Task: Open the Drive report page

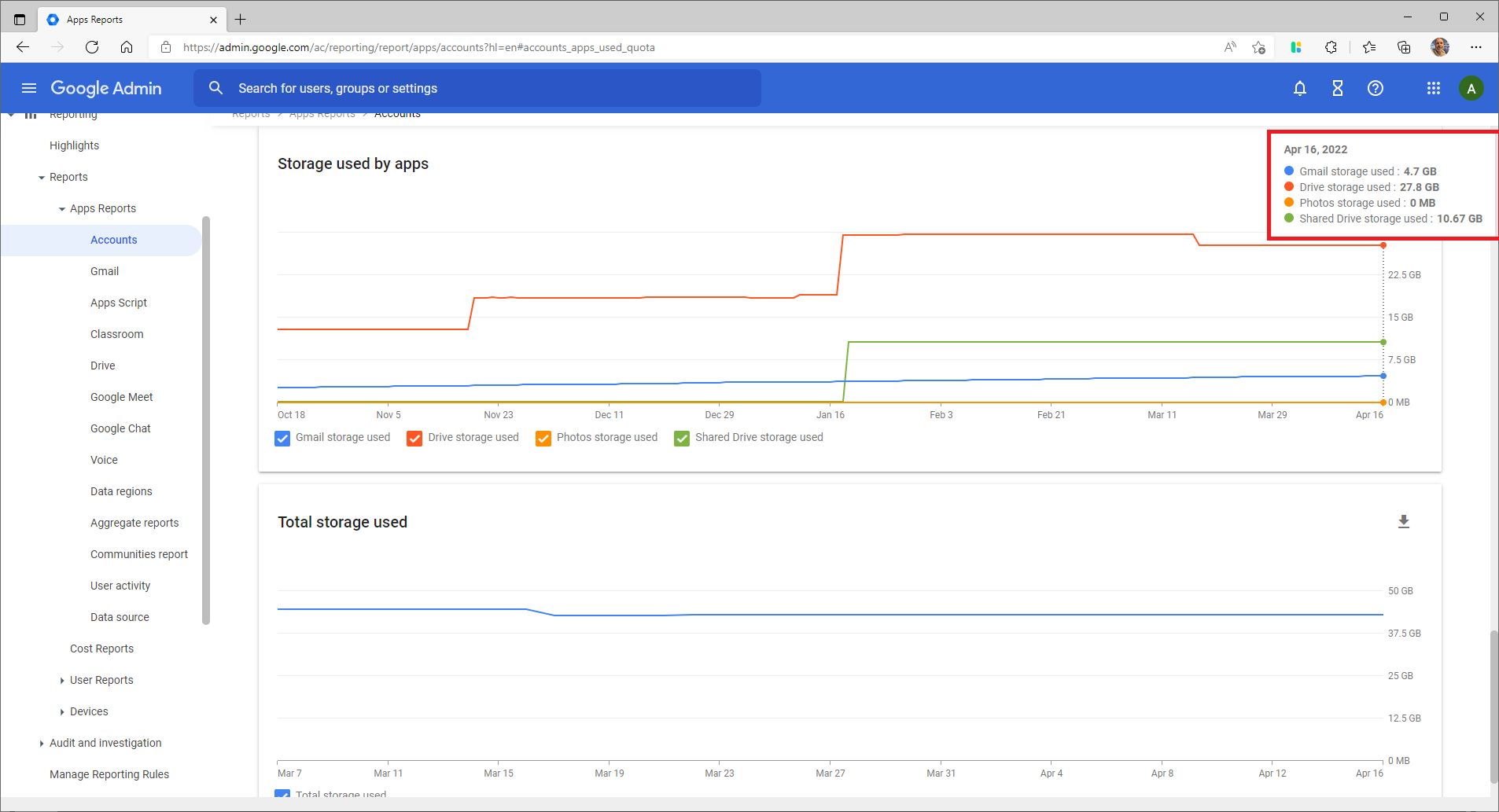Action: pos(102,366)
